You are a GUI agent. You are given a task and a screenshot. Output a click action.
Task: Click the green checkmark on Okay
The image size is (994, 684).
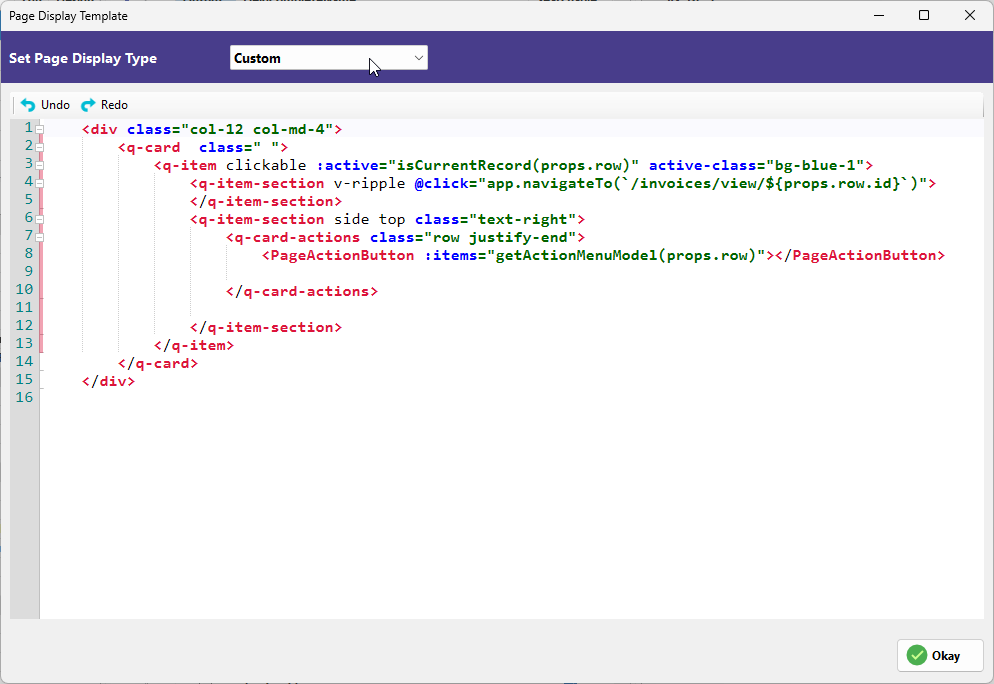coord(917,655)
